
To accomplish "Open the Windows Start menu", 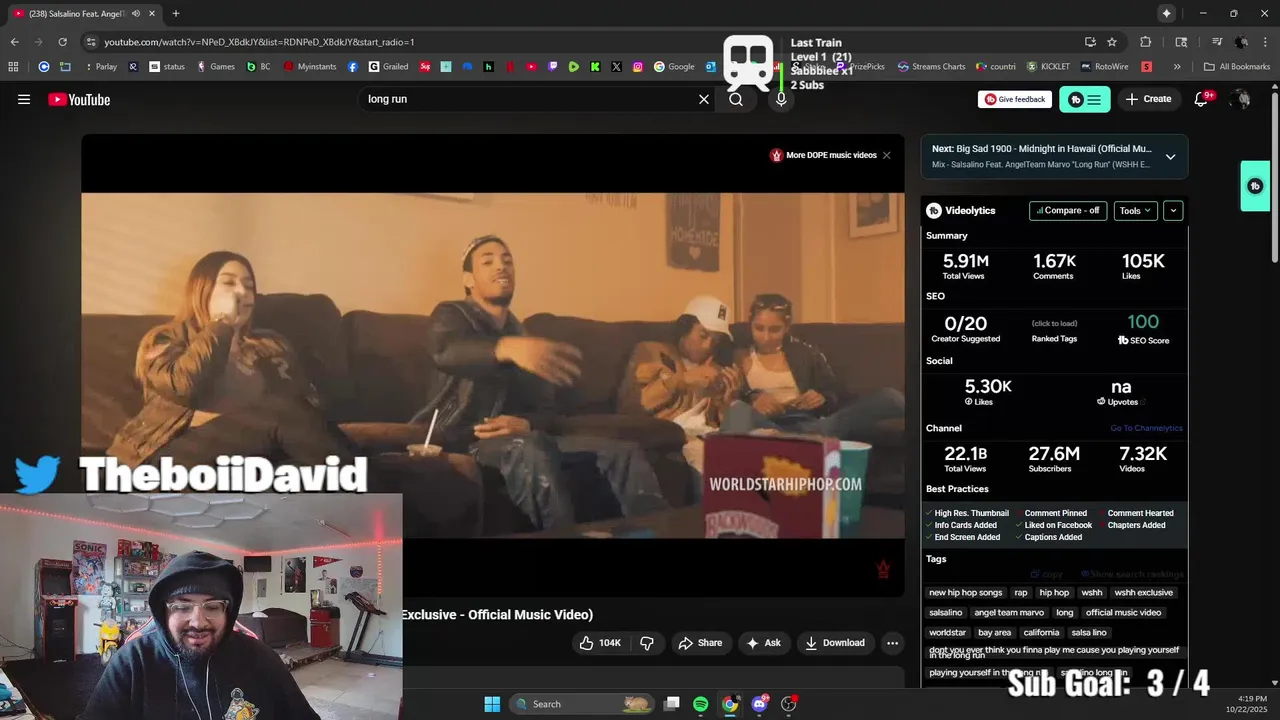I will (492, 704).
